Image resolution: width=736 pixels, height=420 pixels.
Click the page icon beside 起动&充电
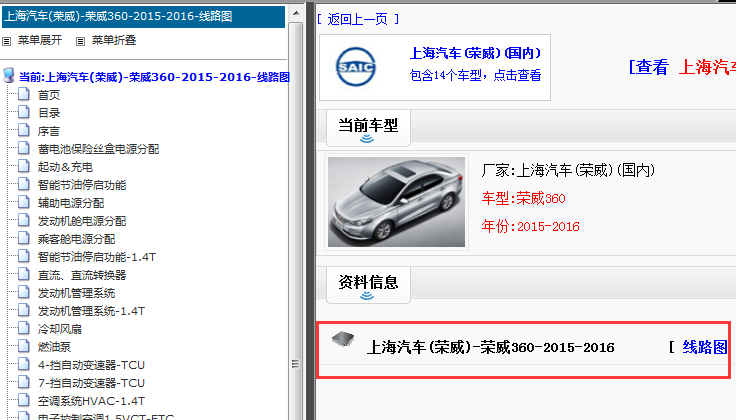tap(23, 166)
